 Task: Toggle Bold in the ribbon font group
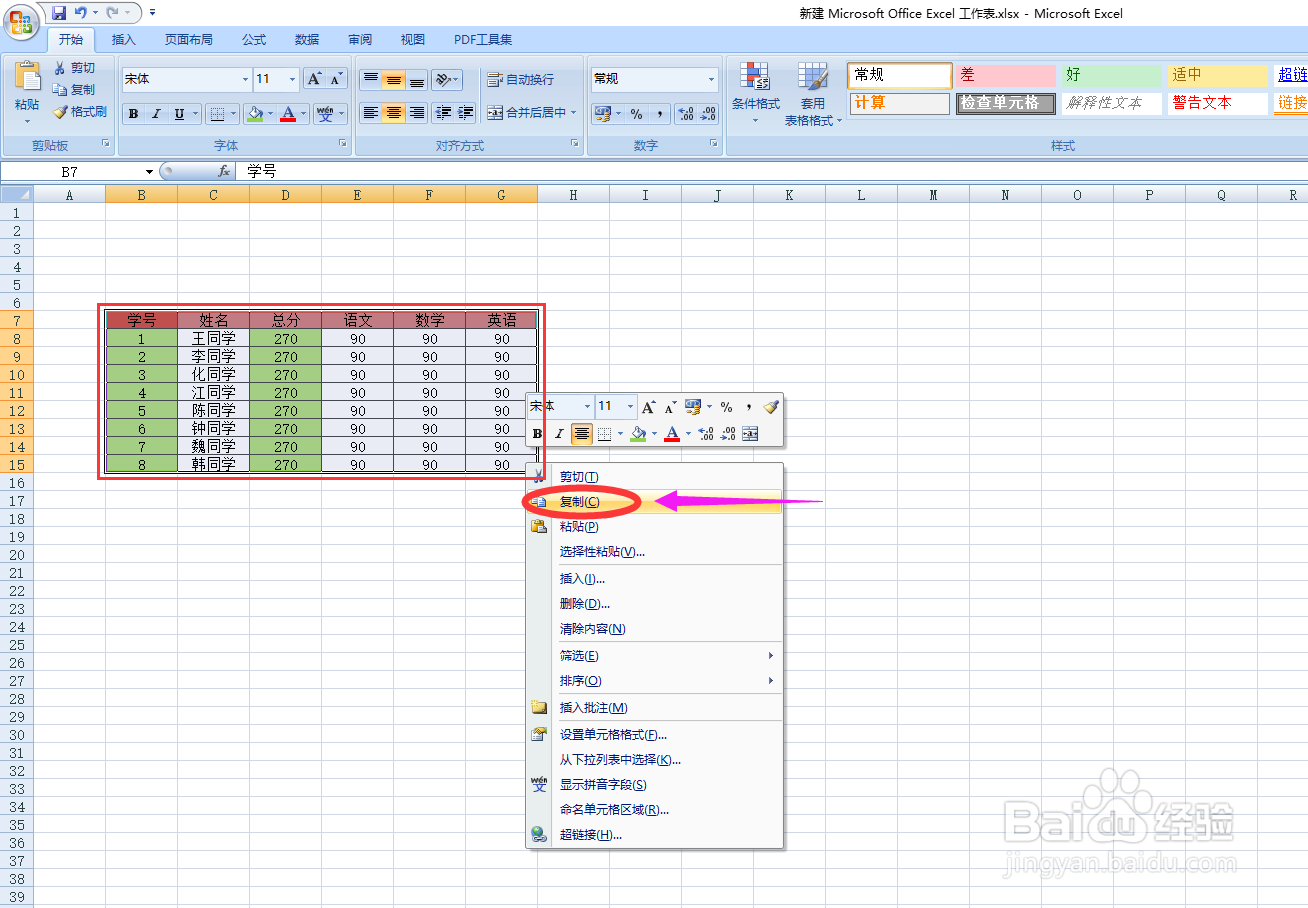click(133, 114)
